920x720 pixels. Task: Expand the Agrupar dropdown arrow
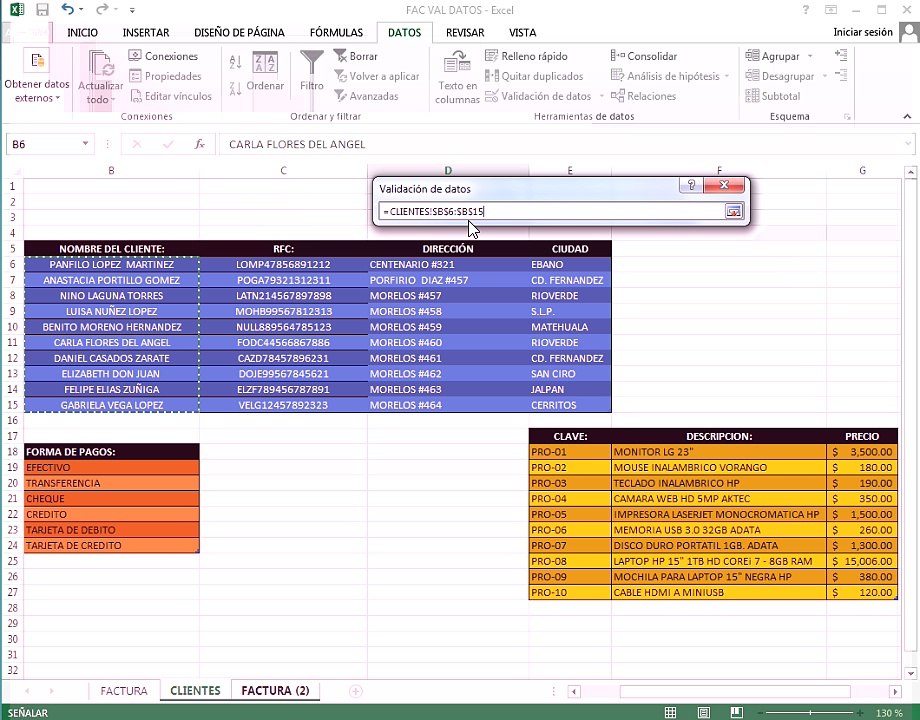pos(810,56)
